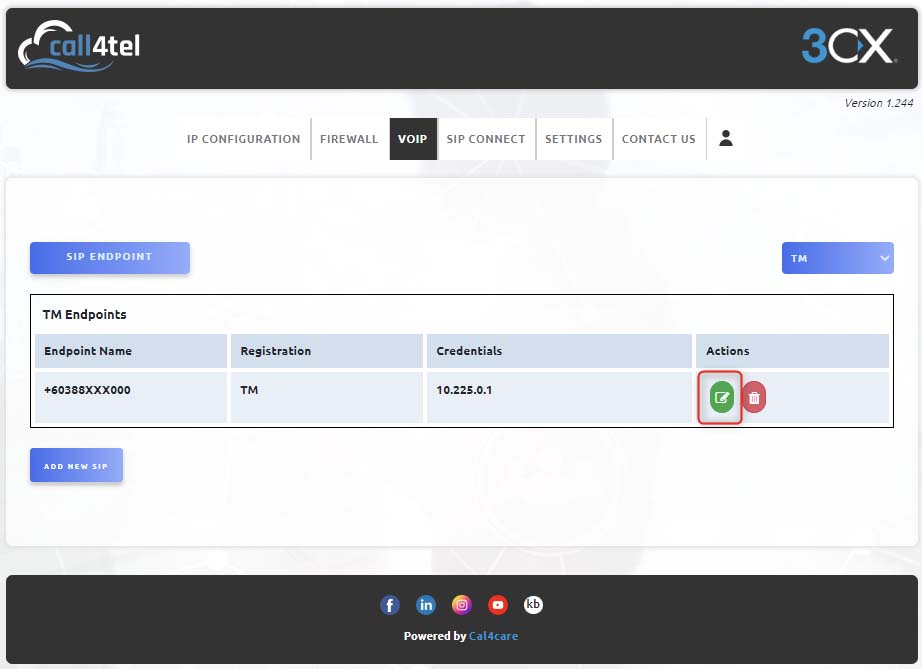Follow the Cal4care link in the footer
The width and height of the screenshot is (922, 669).
(x=493, y=636)
